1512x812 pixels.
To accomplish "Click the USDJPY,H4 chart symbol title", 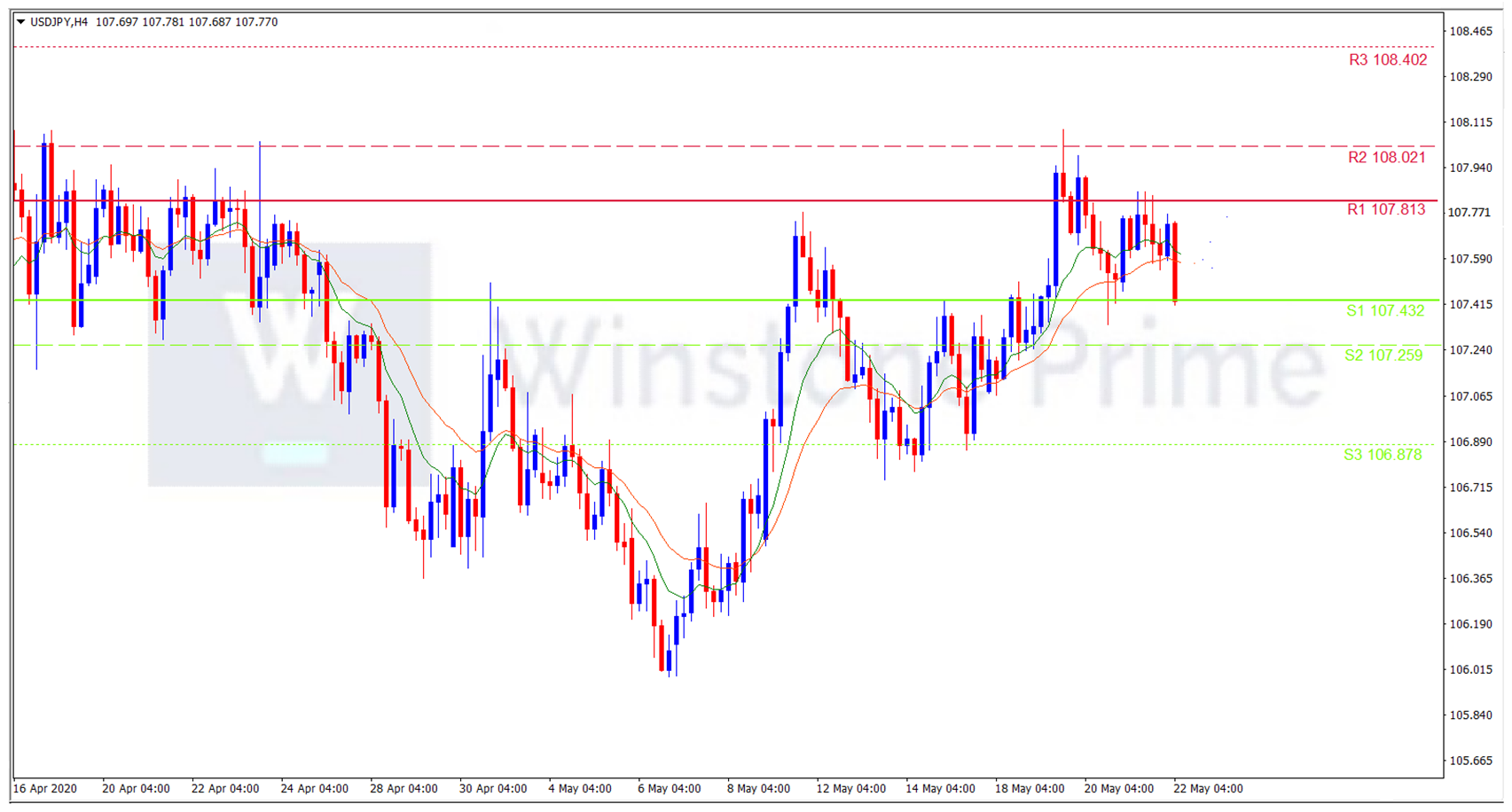I will [x=59, y=22].
